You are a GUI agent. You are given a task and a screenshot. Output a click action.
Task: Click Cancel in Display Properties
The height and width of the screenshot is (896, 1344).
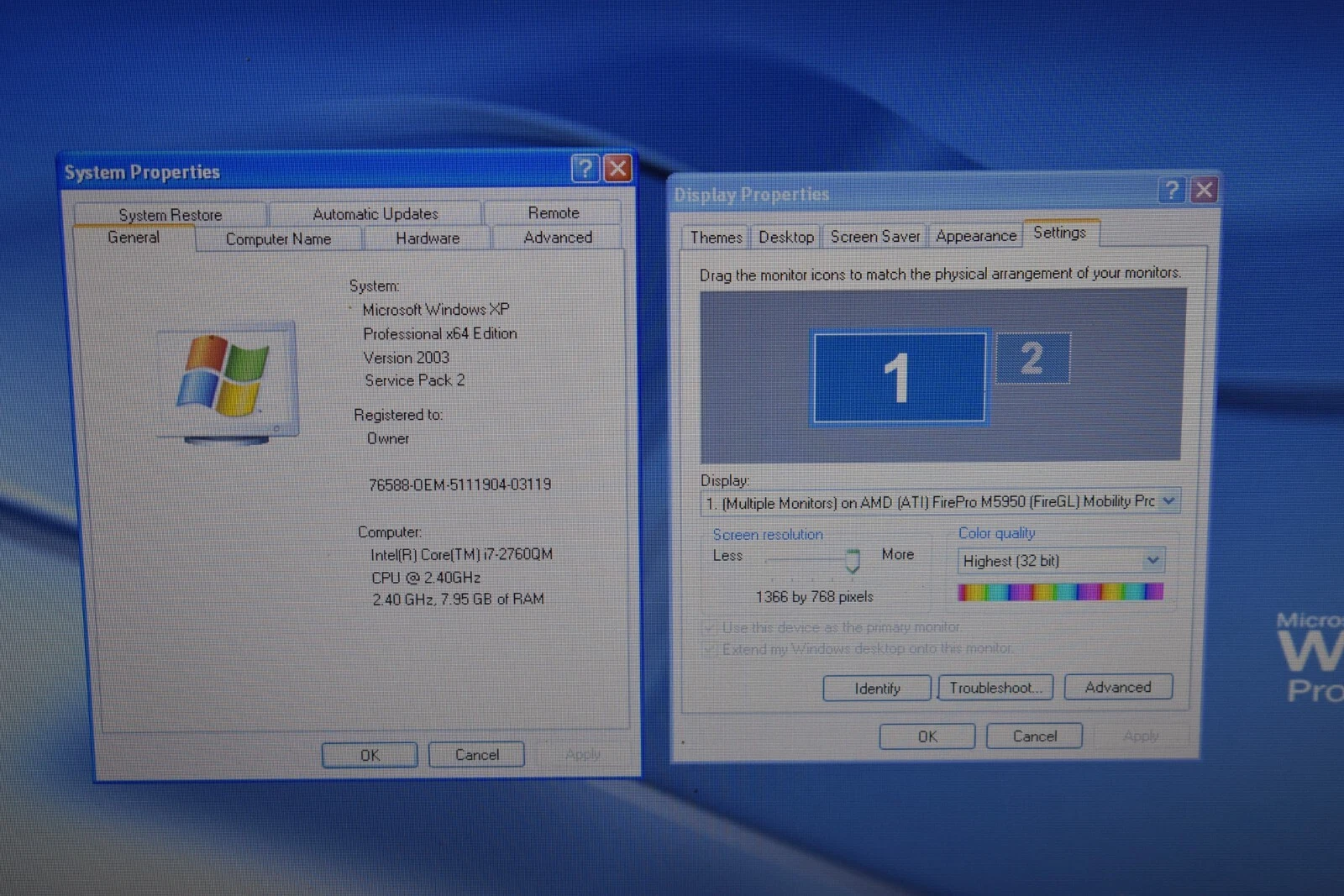click(1035, 736)
